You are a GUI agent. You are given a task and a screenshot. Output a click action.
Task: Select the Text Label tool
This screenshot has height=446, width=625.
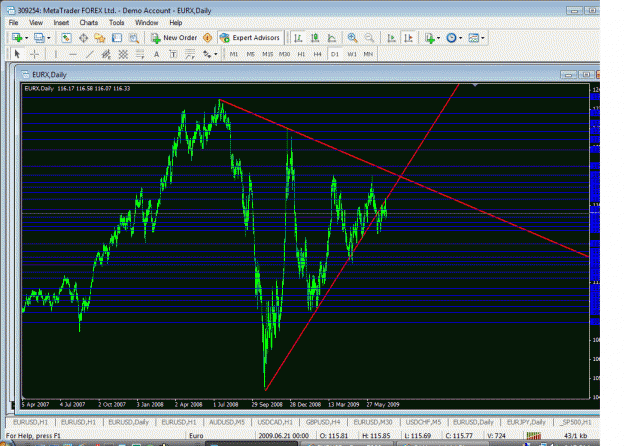pos(173,54)
